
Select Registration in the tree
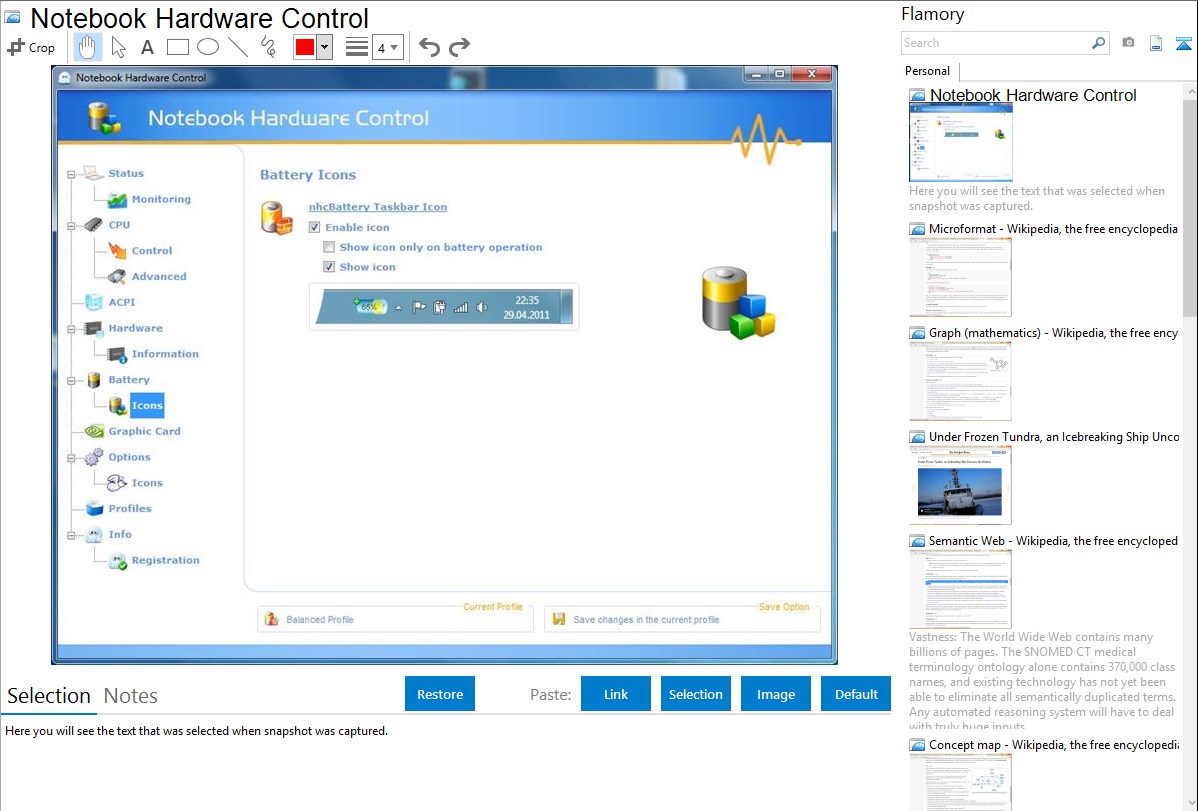pos(165,560)
